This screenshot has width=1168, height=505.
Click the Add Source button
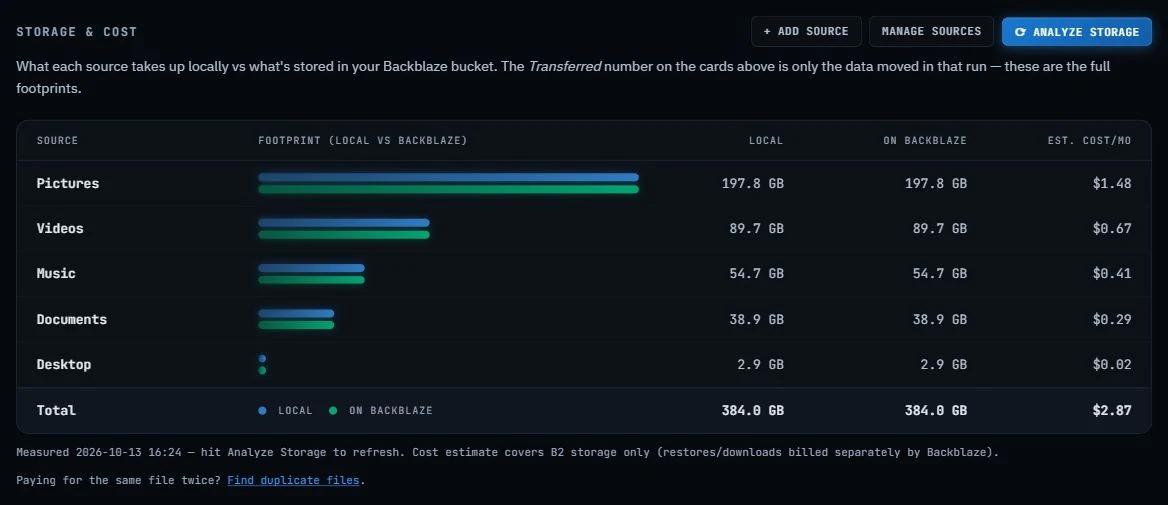[806, 31]
